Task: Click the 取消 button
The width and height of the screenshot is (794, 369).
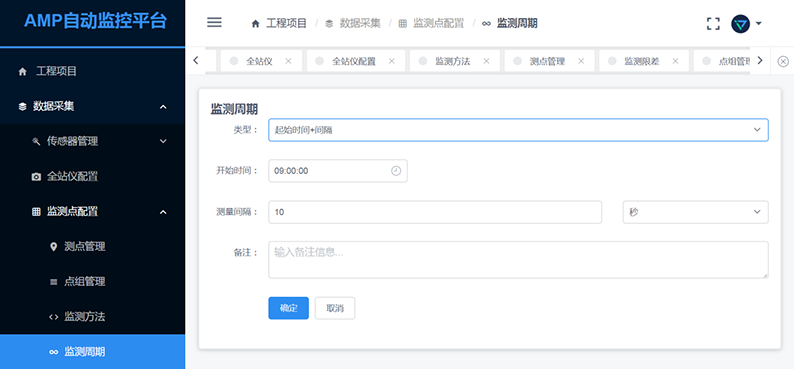Action: click(335, 308)
